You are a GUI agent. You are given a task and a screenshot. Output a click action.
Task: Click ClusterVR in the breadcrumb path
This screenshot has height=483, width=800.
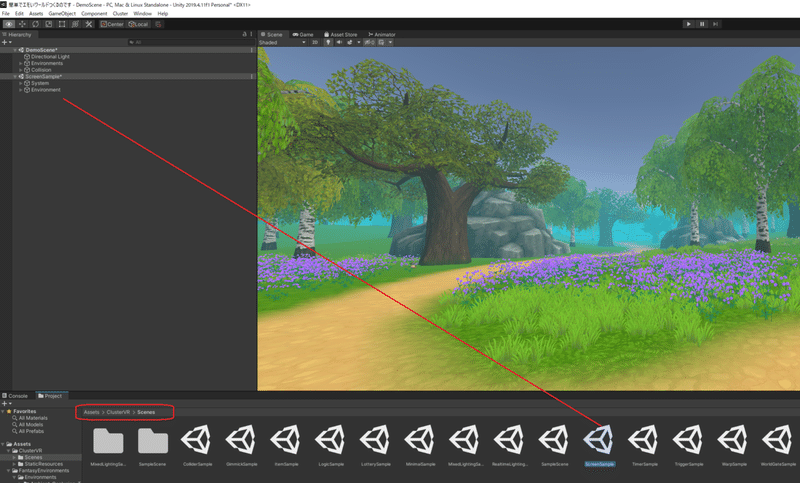tap(118, 412)
